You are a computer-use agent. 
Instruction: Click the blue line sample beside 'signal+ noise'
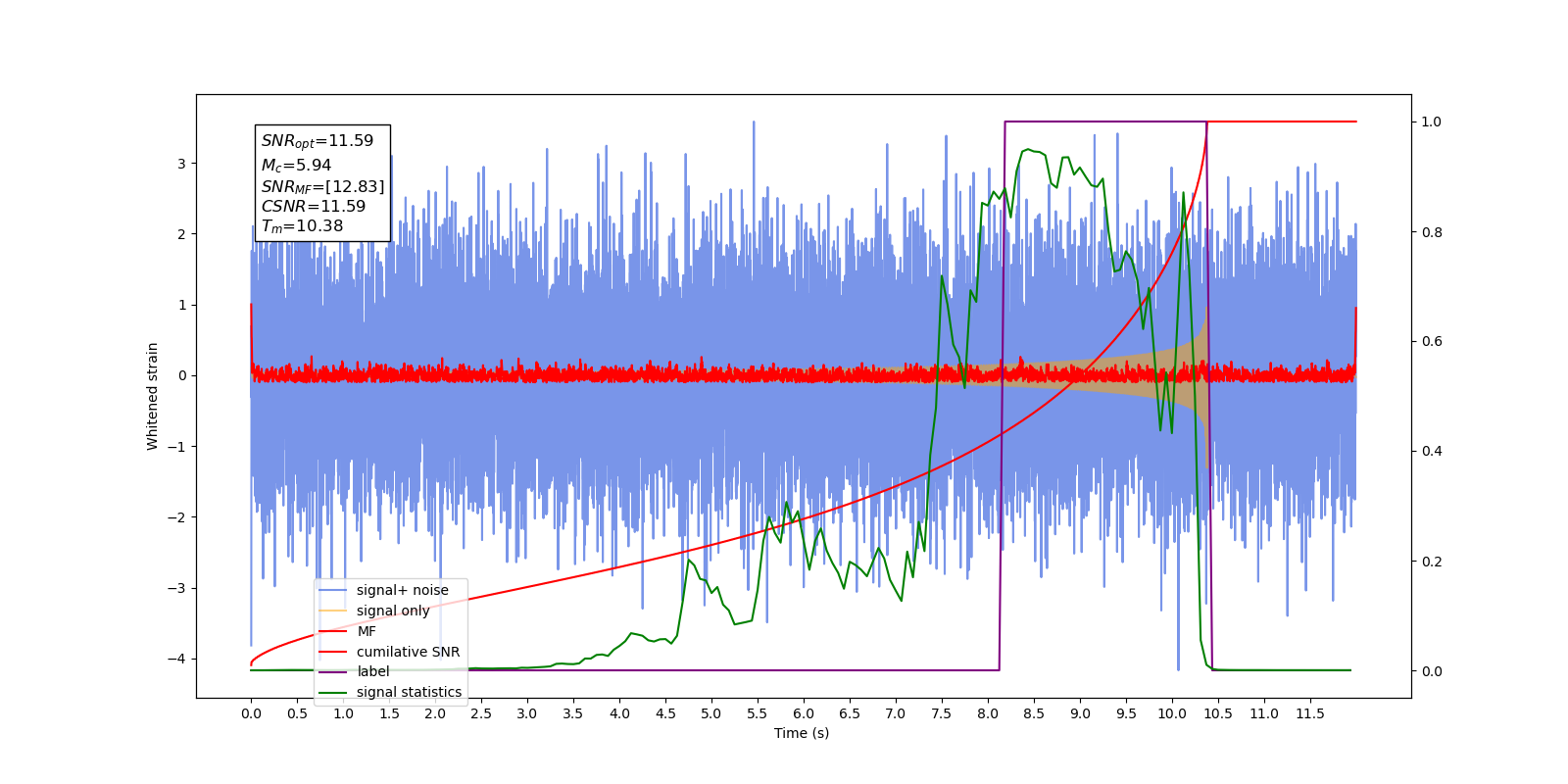pyautogui.click(x=333, y=590)
